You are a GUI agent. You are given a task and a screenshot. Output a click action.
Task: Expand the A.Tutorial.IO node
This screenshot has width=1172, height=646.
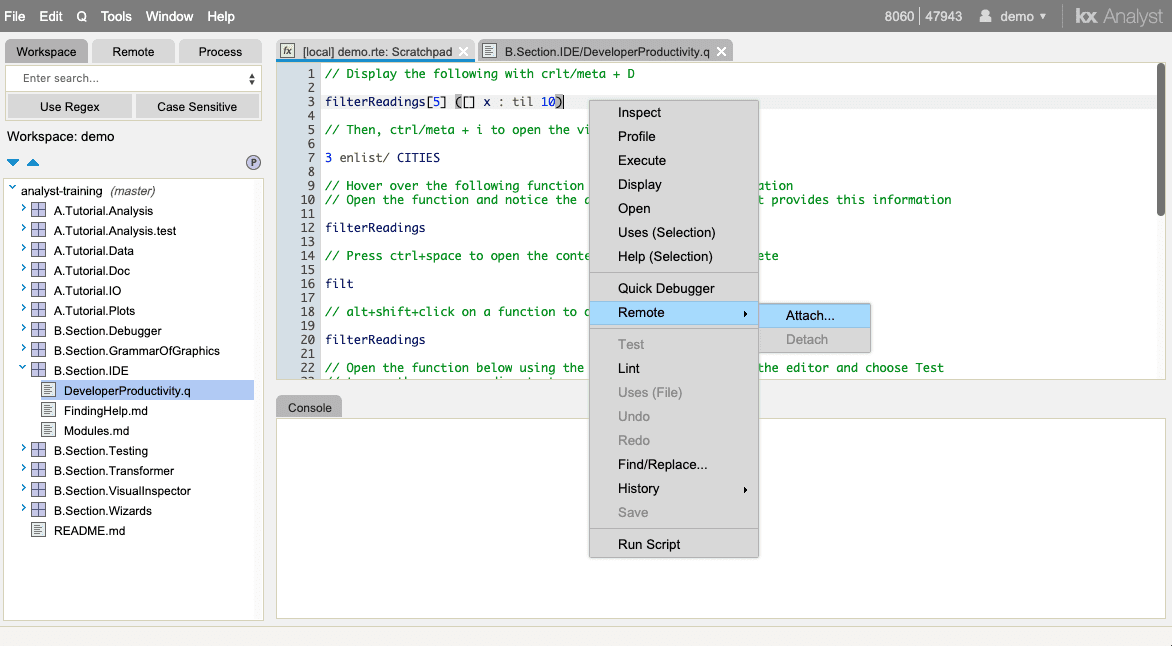[x=23, y=289]
